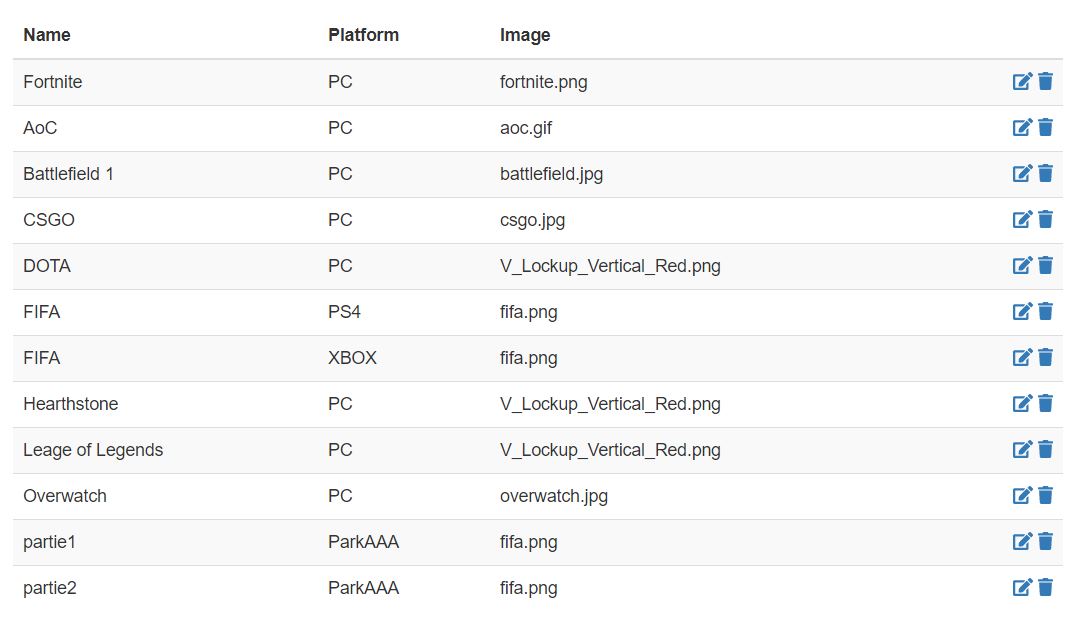Viewport: 1079px width, 620px height.
Task: Remove Hearthstone via its trash icon
Action: tap(1045, 403)
